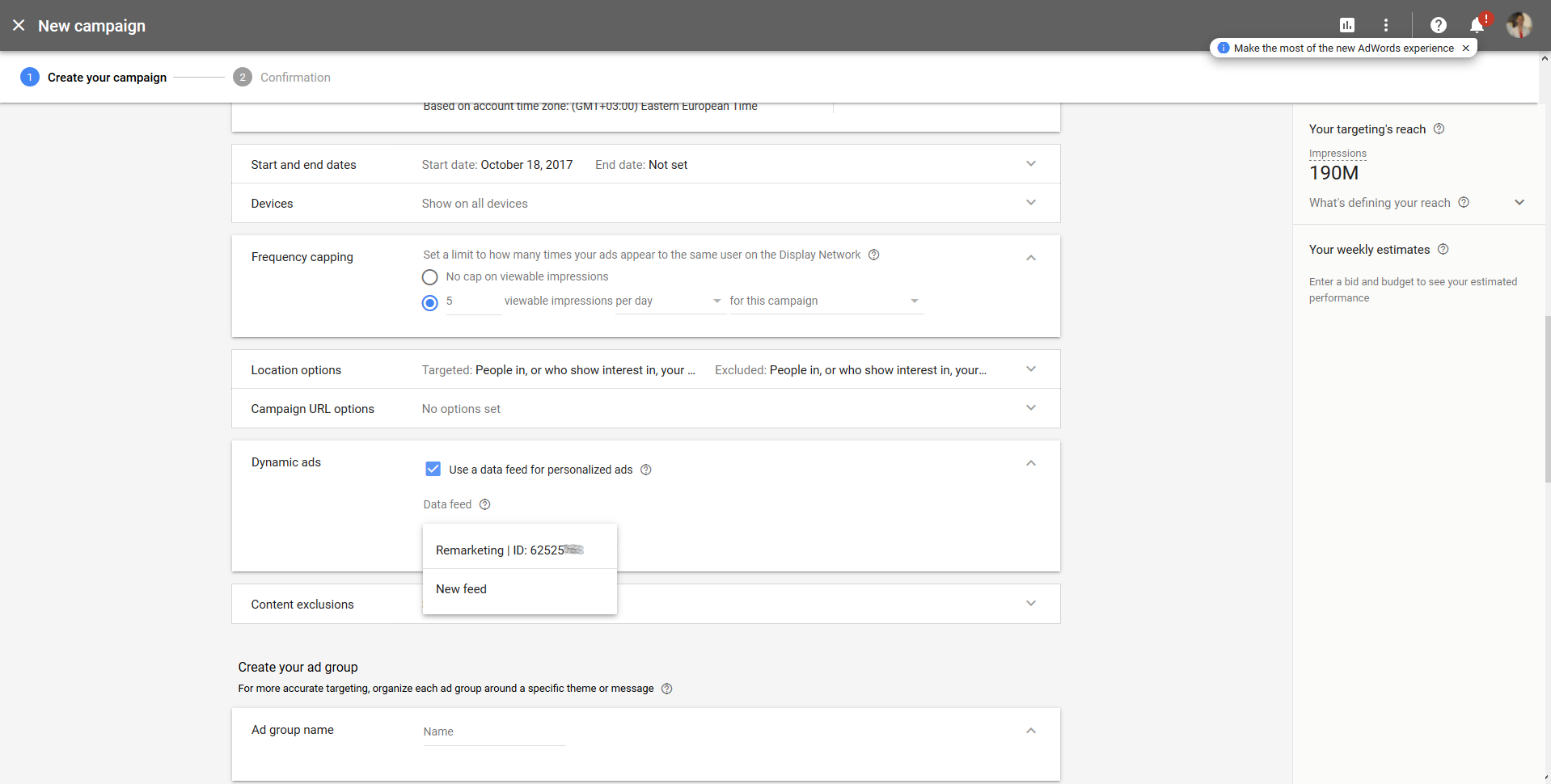Click the help icon beside Your weekly estimates
Viewport: 1551px width, 784px height.
[1444, 250]
